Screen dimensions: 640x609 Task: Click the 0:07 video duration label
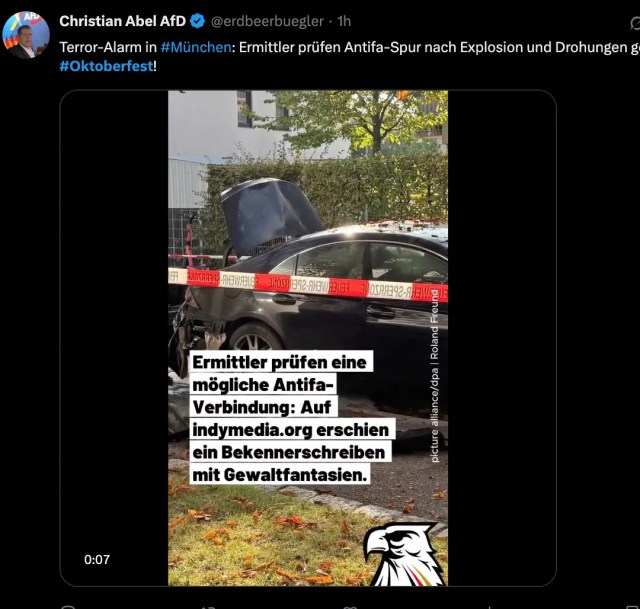point(97,559)
